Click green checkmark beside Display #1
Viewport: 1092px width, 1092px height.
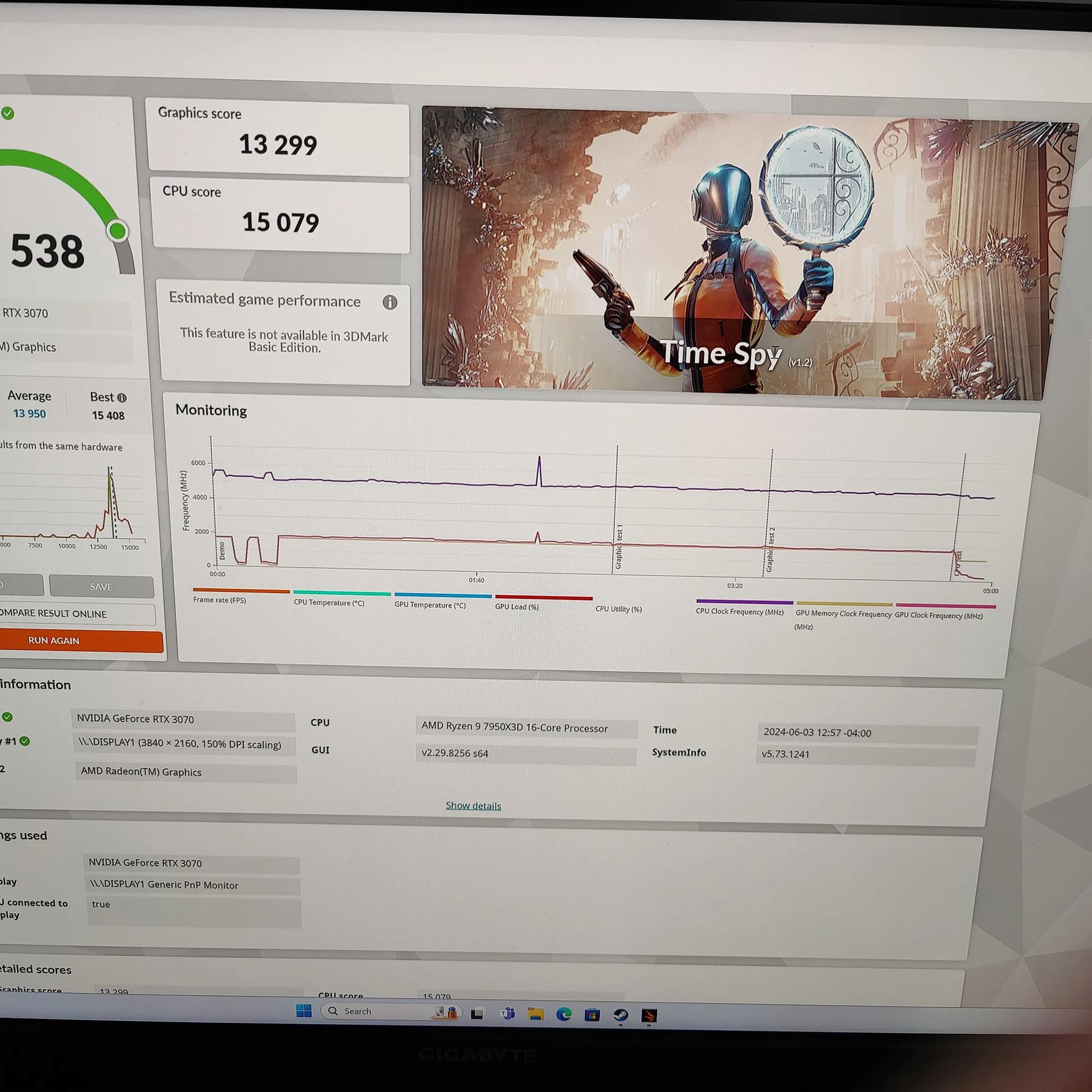pyautogui.click(x=25, y=741)
